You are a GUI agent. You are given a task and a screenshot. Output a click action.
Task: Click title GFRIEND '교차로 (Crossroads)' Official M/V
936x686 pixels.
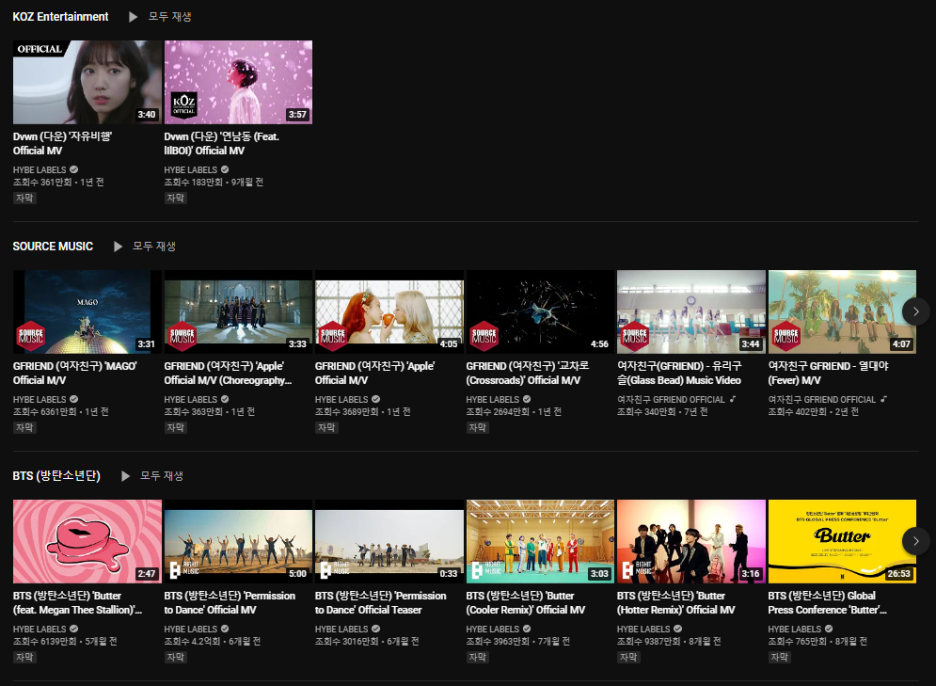pos(528,373)
